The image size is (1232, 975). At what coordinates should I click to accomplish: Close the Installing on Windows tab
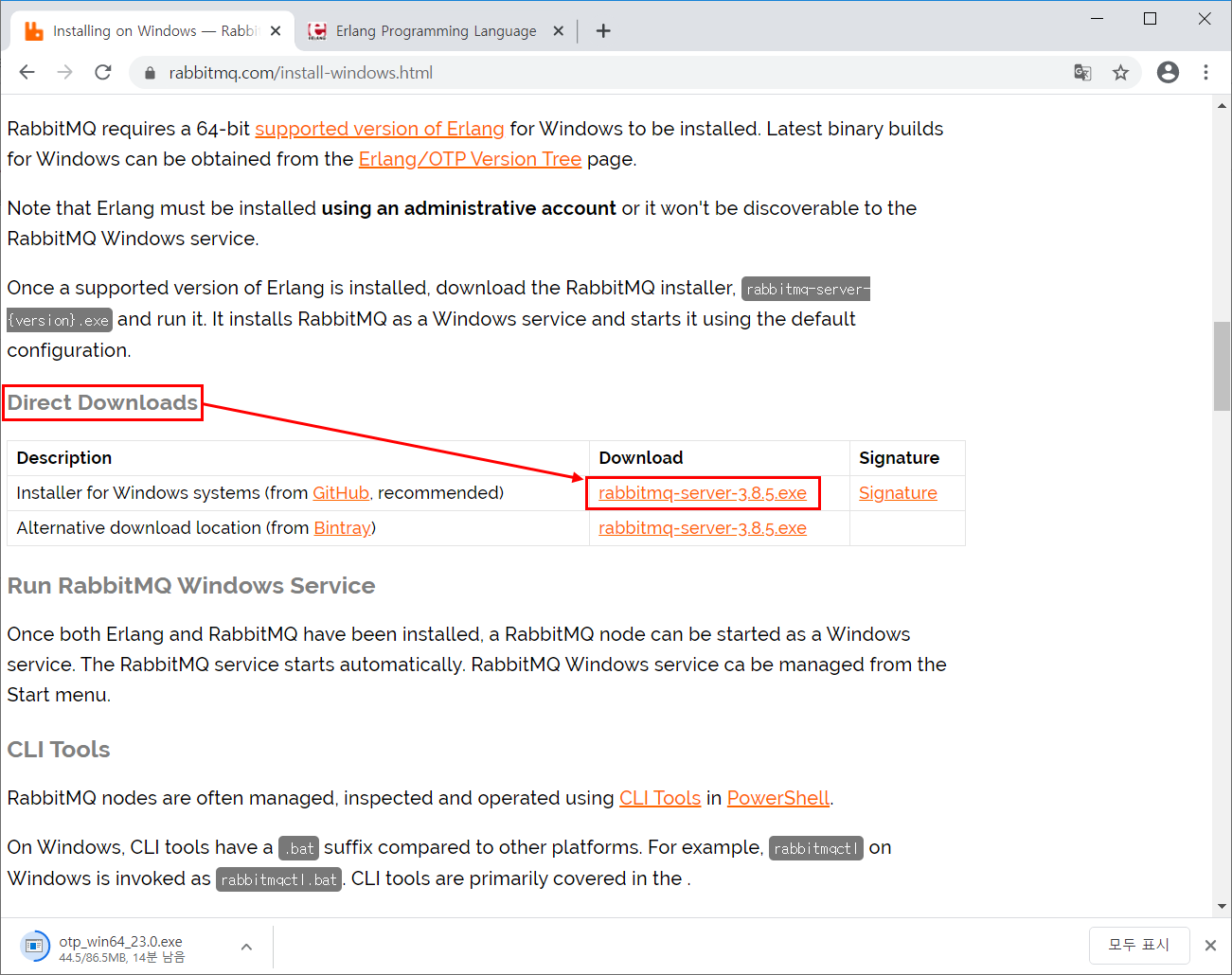pos(276,31)
